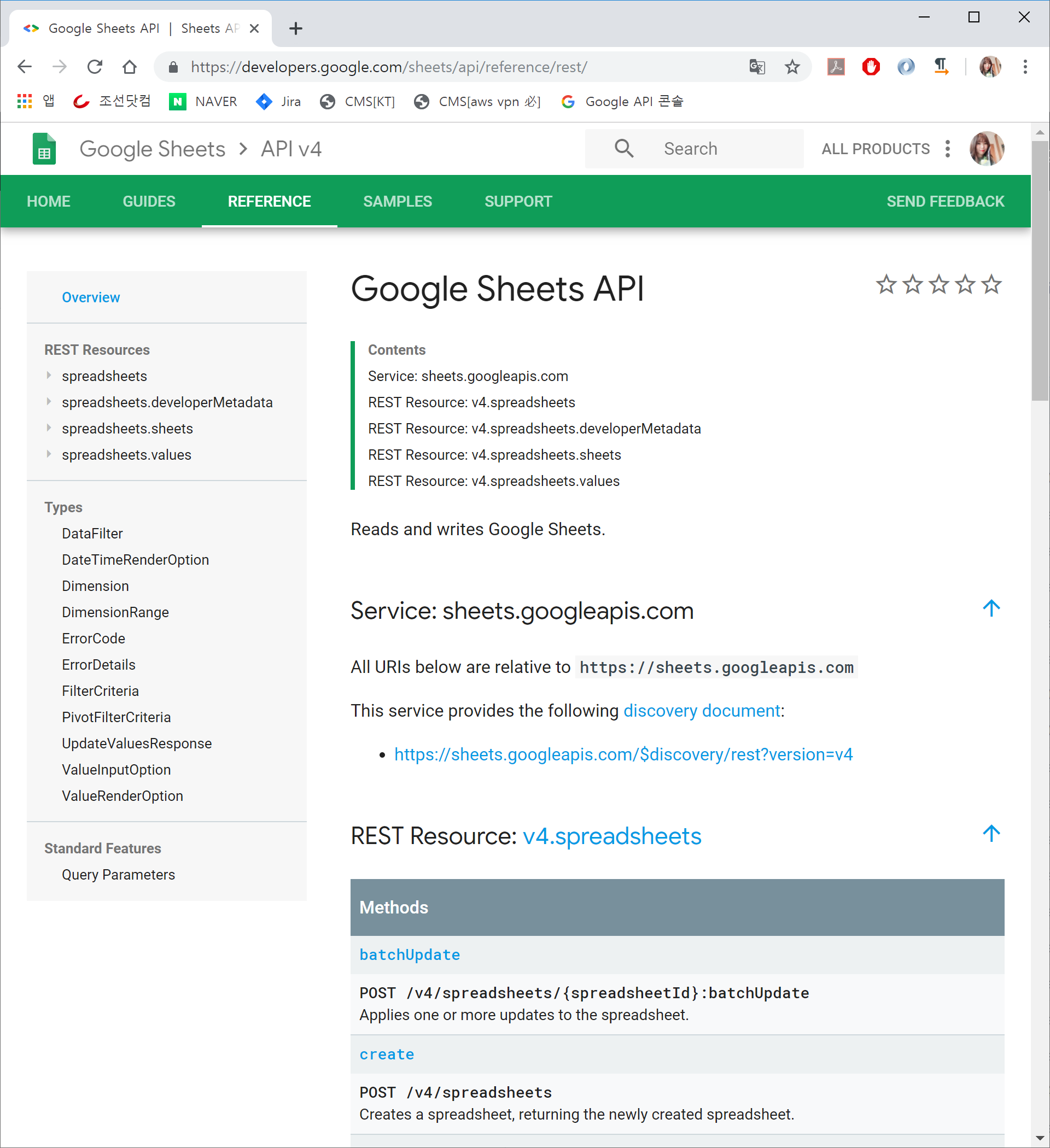Click the Google Sheets logo icon
Viewport: 1050px width, 1148px height.
pyautogui.click(x=44, y=149)
